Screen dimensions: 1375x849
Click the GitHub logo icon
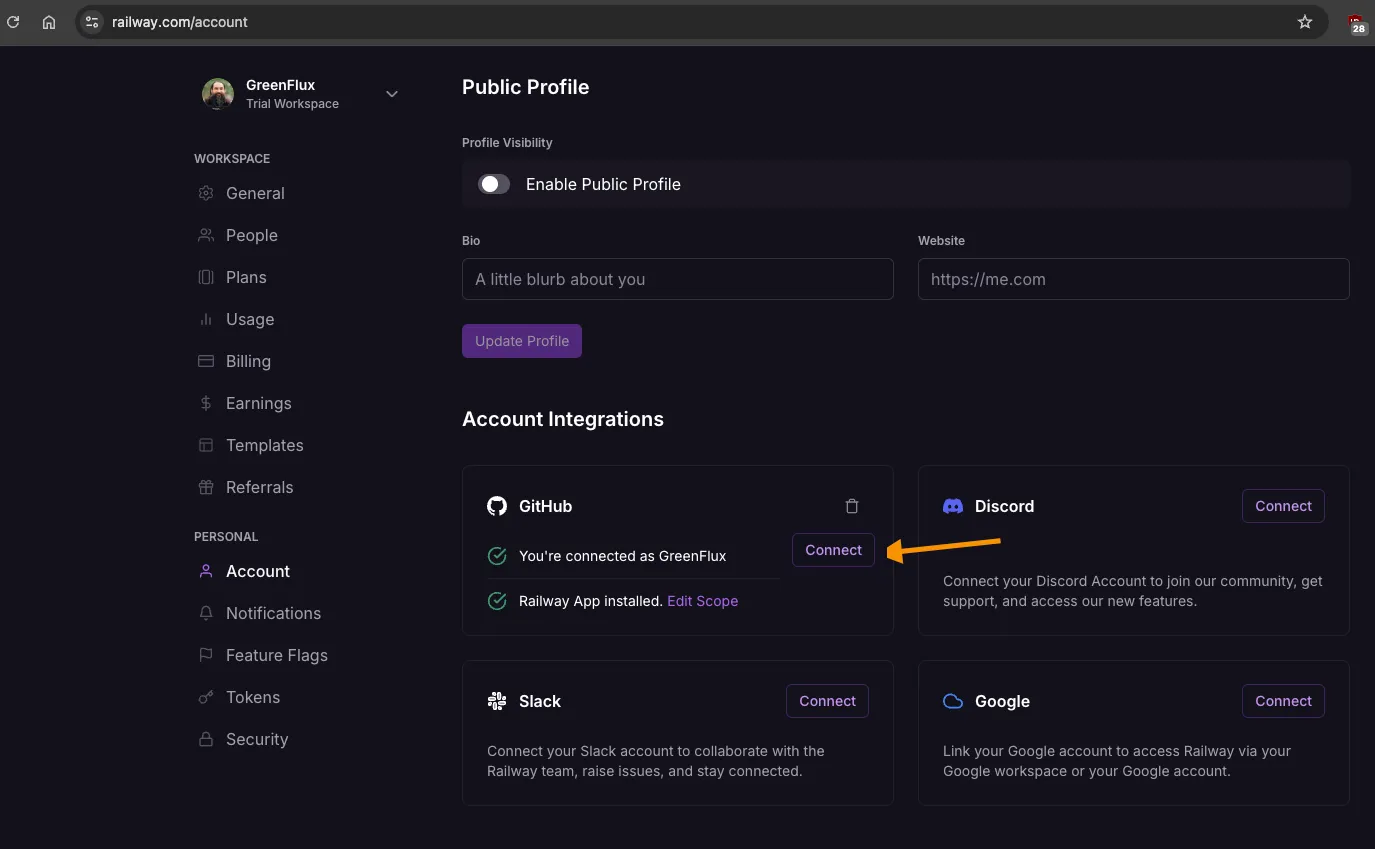tap(497, 506)
